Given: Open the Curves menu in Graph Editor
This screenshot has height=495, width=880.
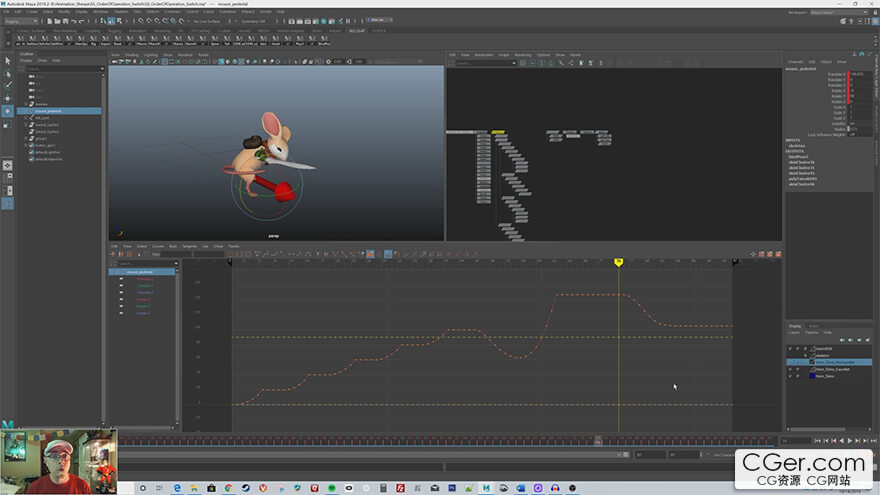Looking at the screenshot, I should tap(157, 246).
